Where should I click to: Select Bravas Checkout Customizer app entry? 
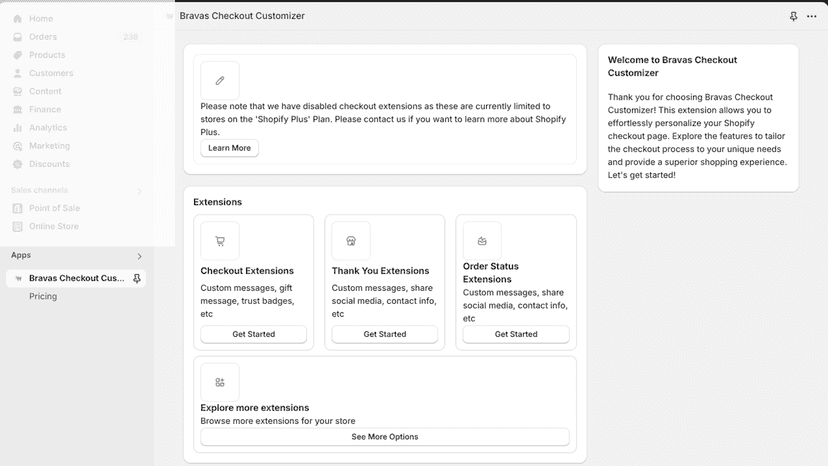tap(76, 278)
